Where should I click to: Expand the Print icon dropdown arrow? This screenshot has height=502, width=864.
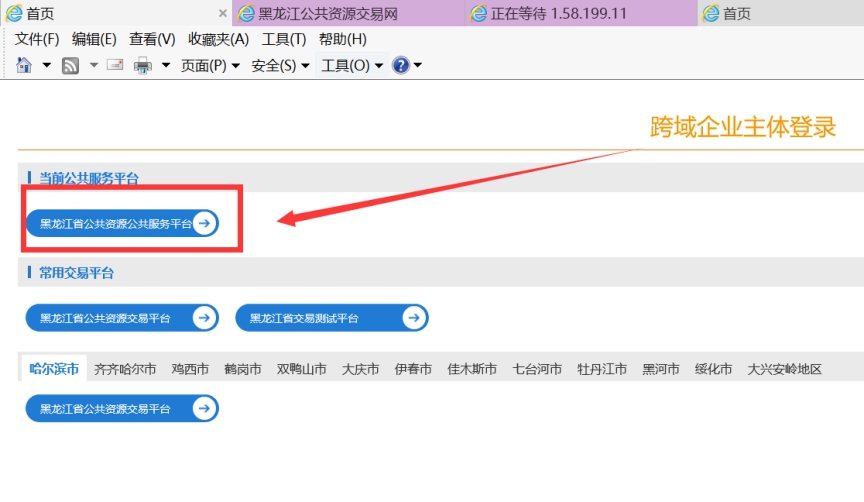click(165, 66)
